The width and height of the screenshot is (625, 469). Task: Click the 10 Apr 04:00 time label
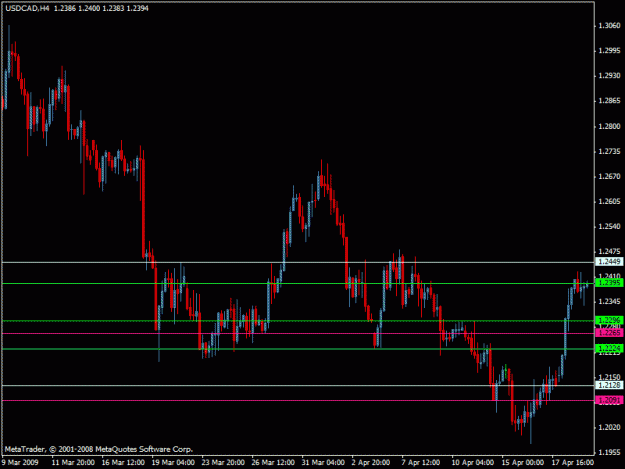(473, 462)
